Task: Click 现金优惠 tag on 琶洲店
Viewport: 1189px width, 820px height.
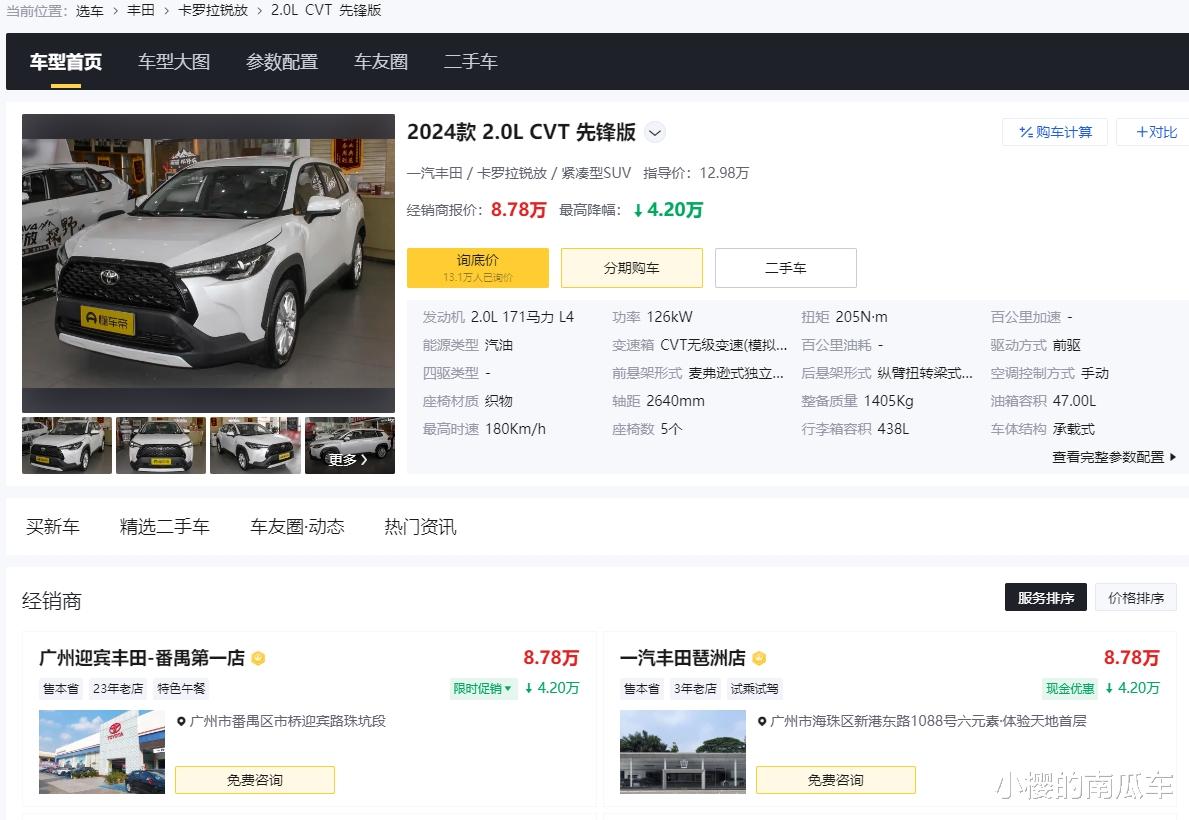Action: click(1070, 689)
